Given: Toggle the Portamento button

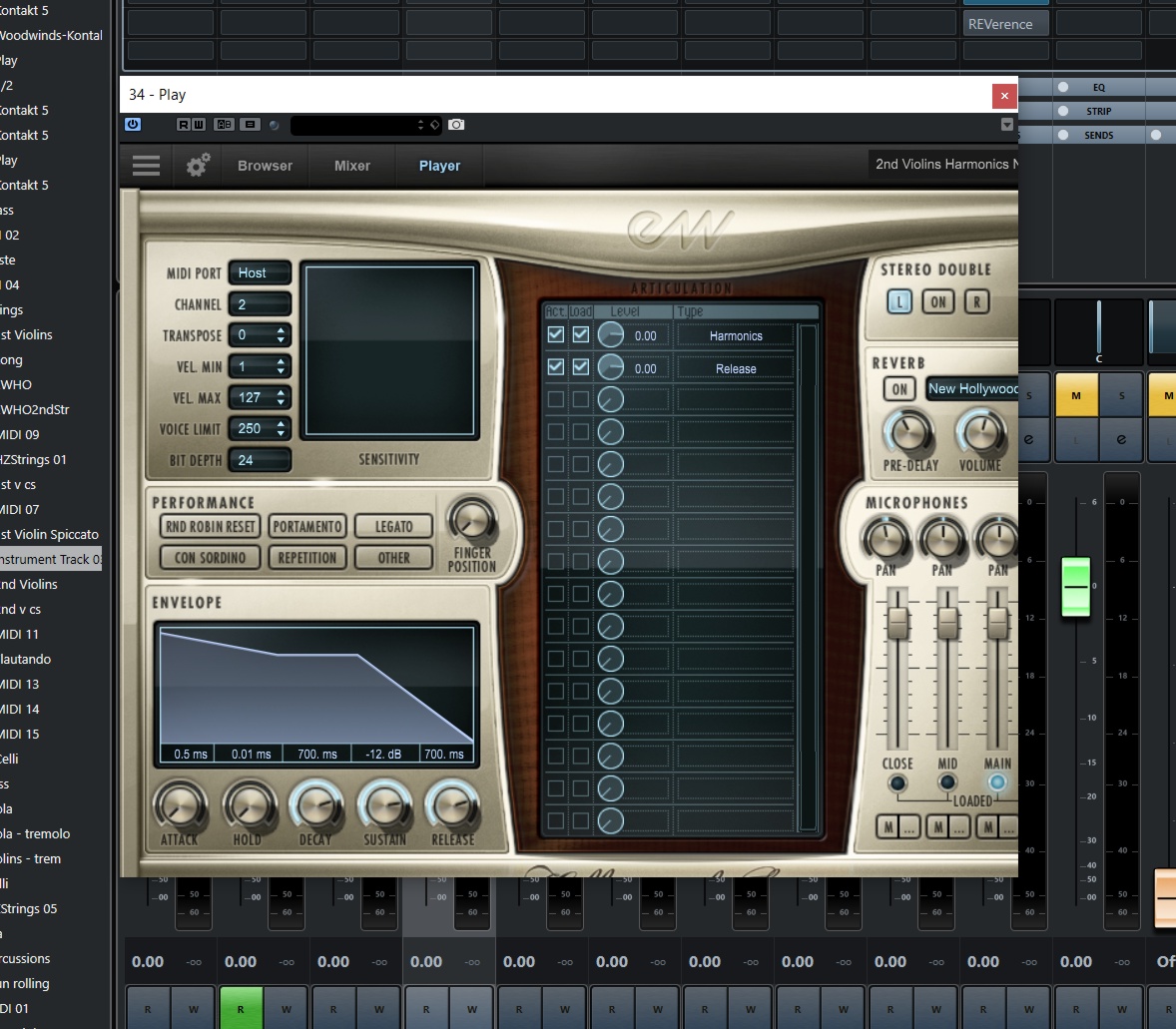Looking at the screenshot, I should coord(307,527).
